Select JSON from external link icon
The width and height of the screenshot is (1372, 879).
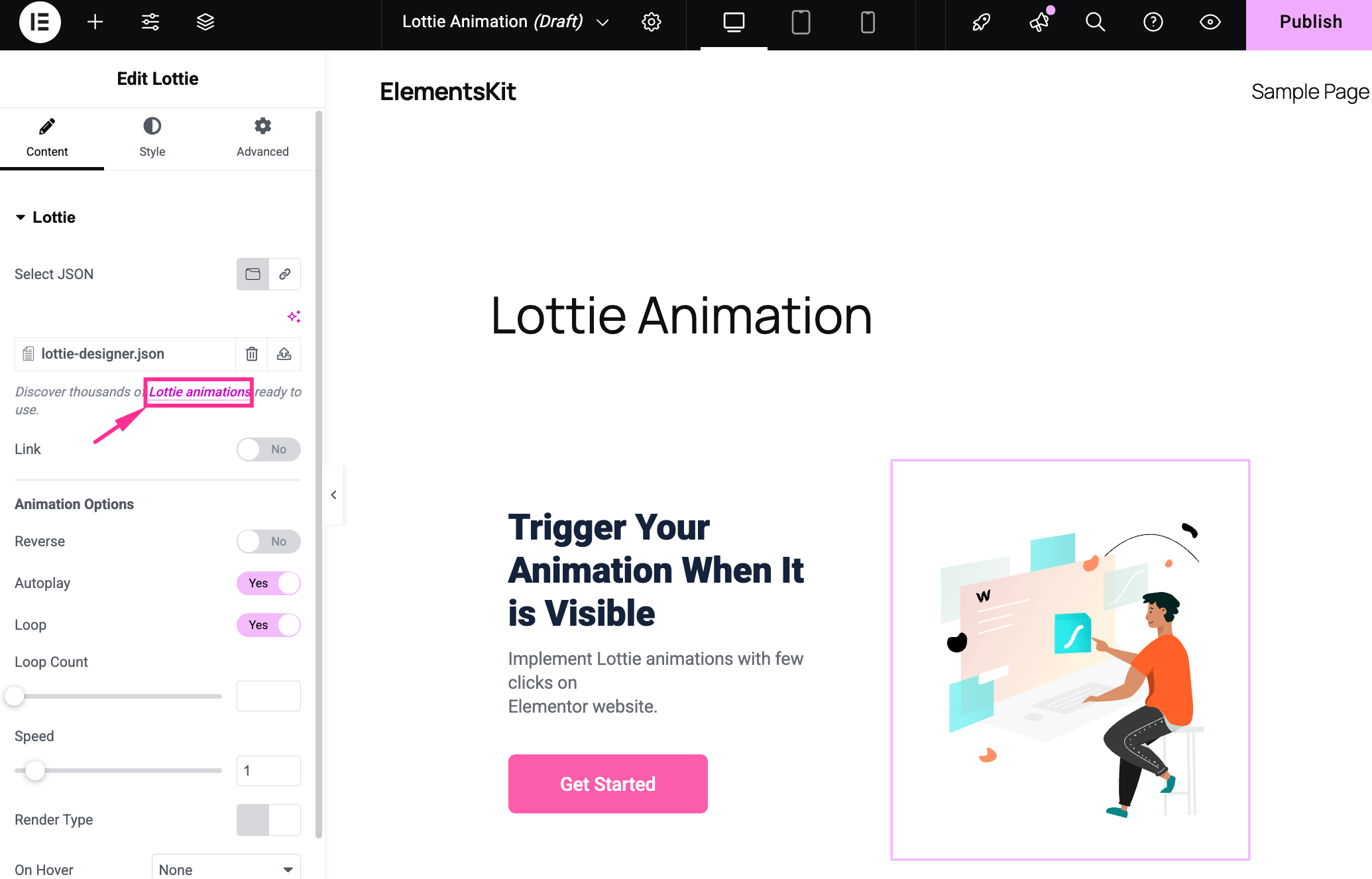(284, 274)
